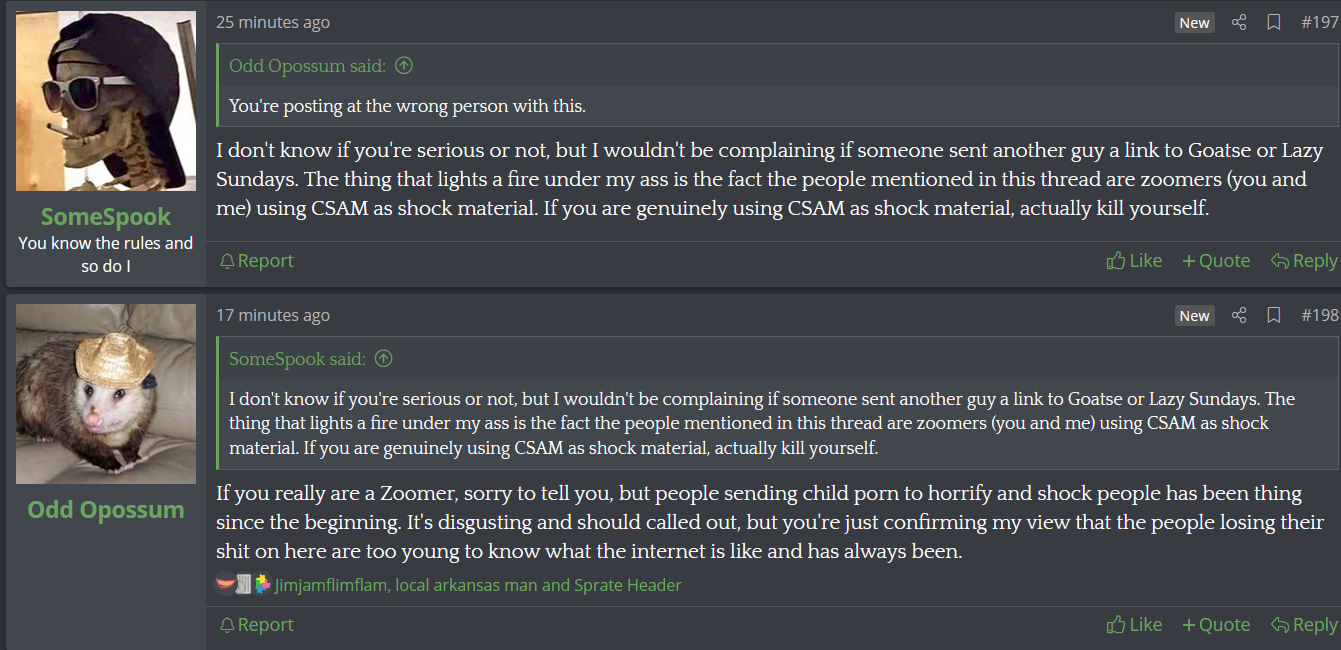Viewport: 1341px width, 650px height.
Task: Quote SomeSpook's post #197
Action: click(x=1216, y=261)
